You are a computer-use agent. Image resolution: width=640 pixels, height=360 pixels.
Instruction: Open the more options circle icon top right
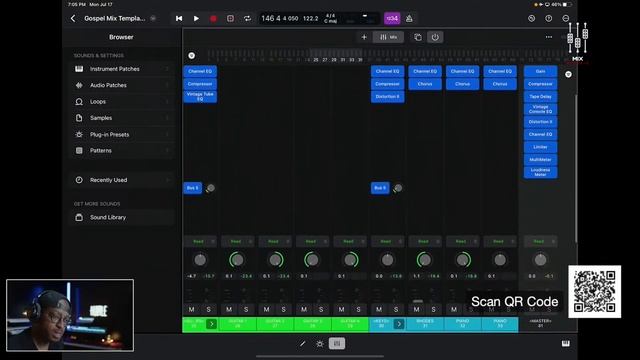566,18
